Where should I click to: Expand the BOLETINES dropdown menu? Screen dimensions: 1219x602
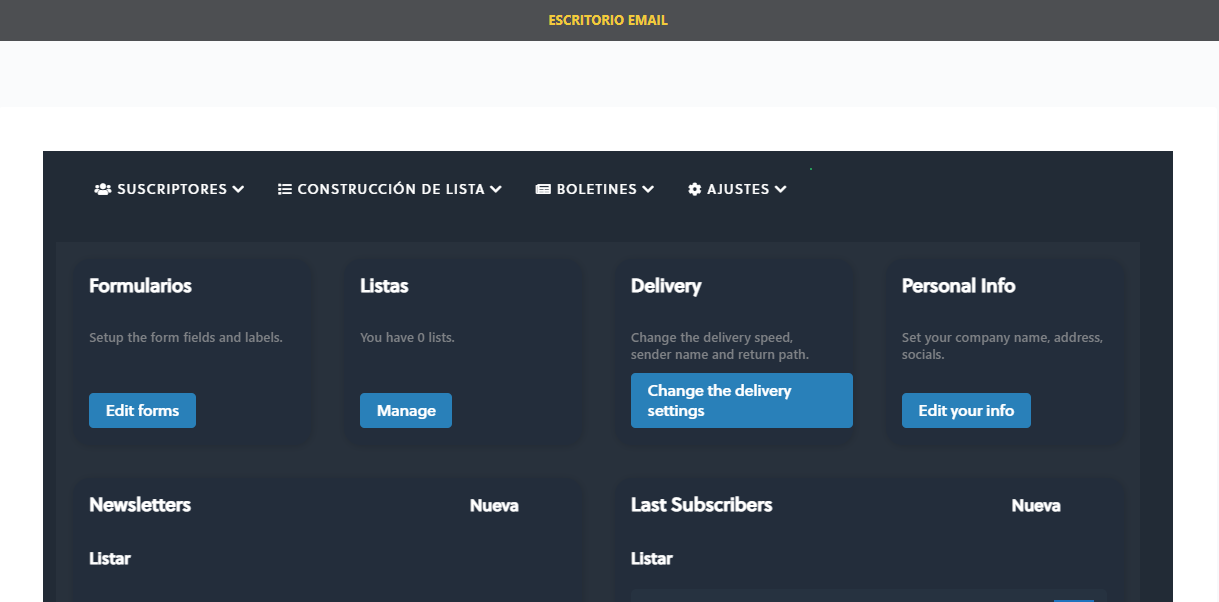click(650, 189)
